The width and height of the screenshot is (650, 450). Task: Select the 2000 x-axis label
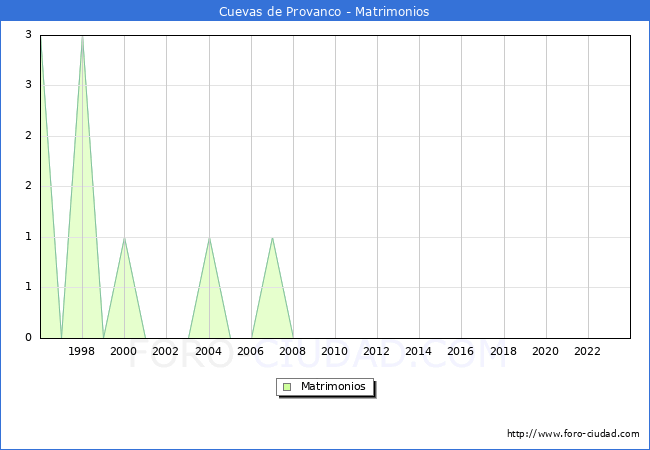click(124, 352)
